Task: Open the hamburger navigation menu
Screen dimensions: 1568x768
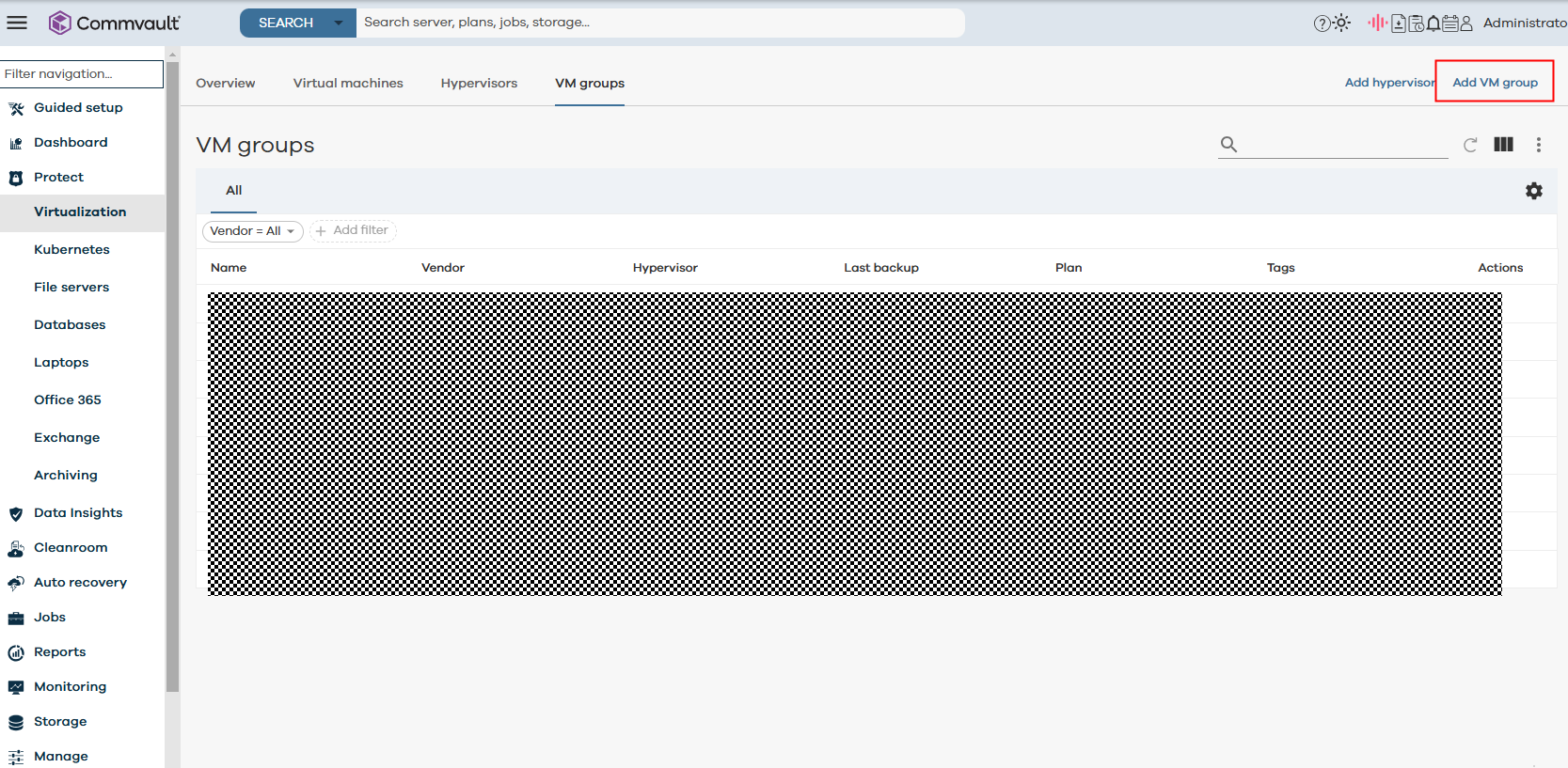Action: pyautogui.click(x=17, y=23)
